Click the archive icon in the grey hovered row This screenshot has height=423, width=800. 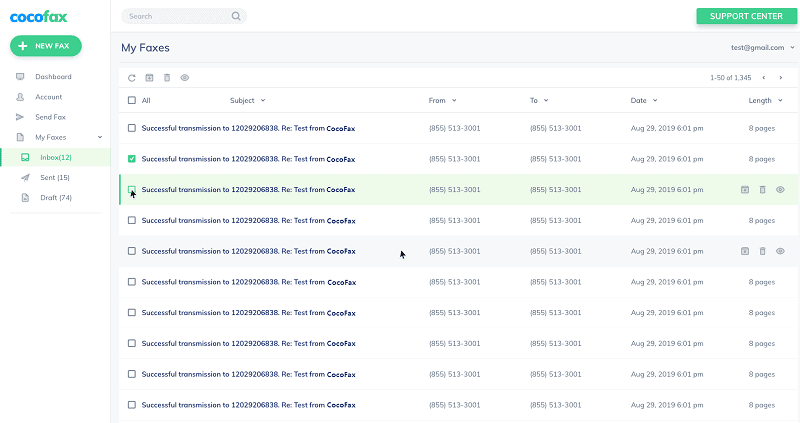[x=745, y=251]
